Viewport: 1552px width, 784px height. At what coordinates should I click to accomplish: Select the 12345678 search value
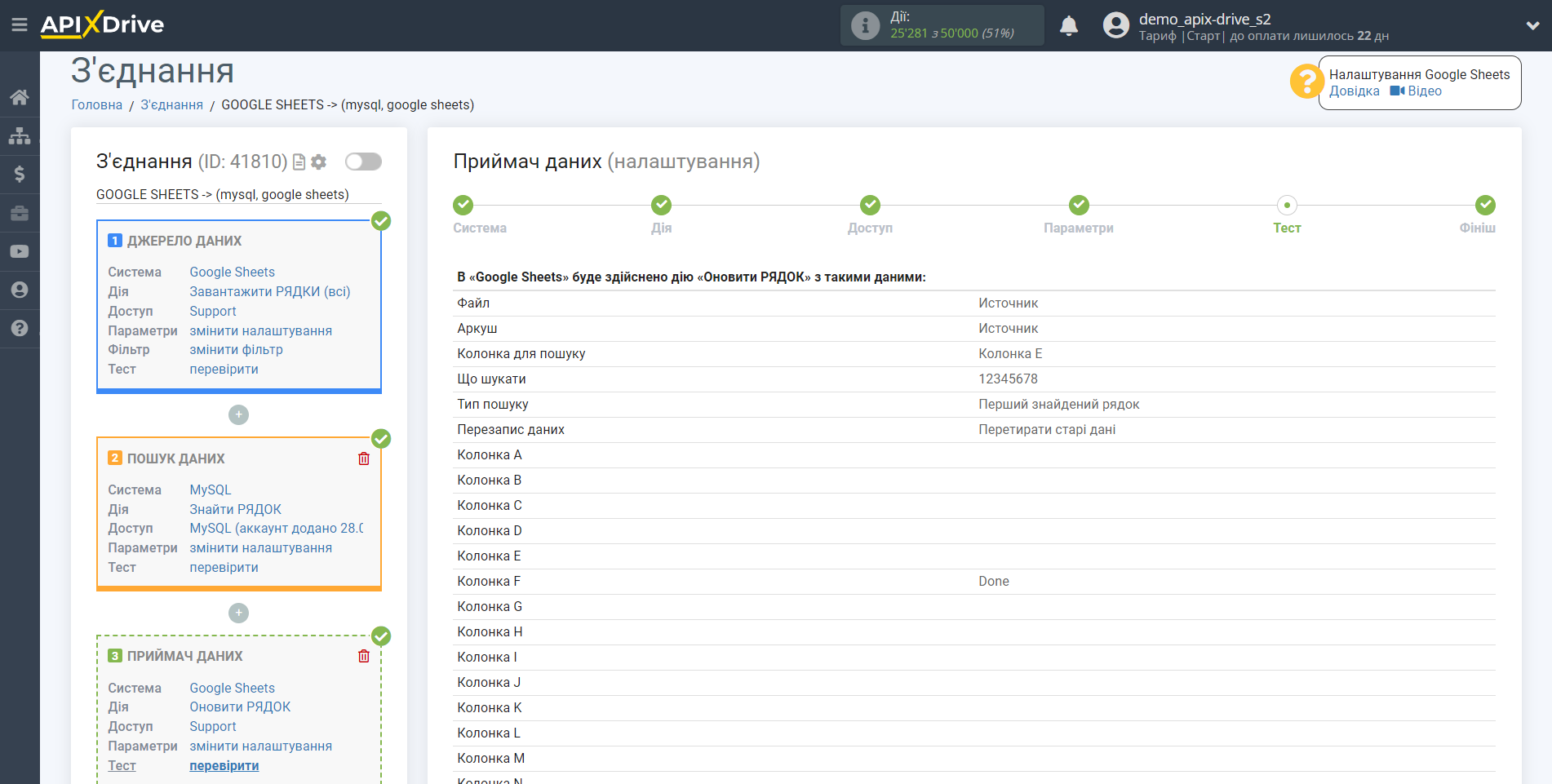coord(1009,379)
